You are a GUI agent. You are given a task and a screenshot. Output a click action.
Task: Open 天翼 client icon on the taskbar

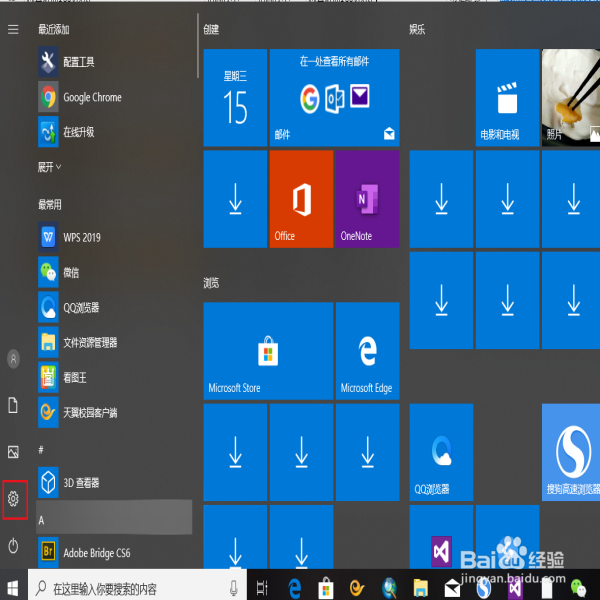pyautogui.click(x=357, y=588)
